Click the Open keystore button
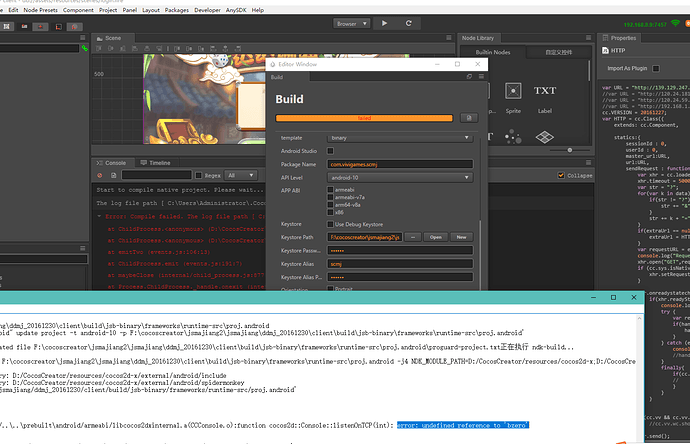 coord(436,237)
